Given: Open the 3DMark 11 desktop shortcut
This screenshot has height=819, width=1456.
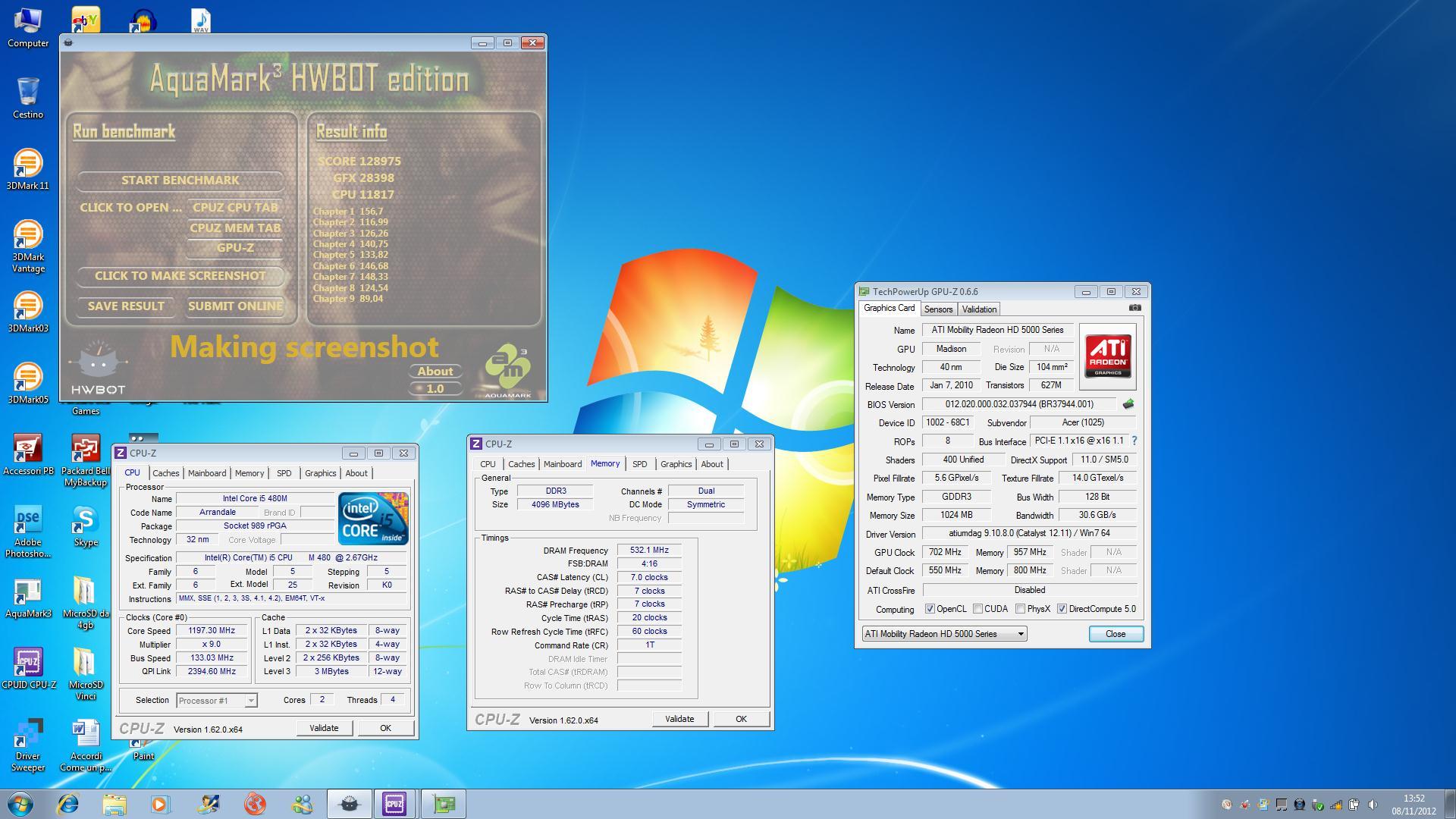Looking at the screenshot, I should pyautogui.click(x=28, y=169).
